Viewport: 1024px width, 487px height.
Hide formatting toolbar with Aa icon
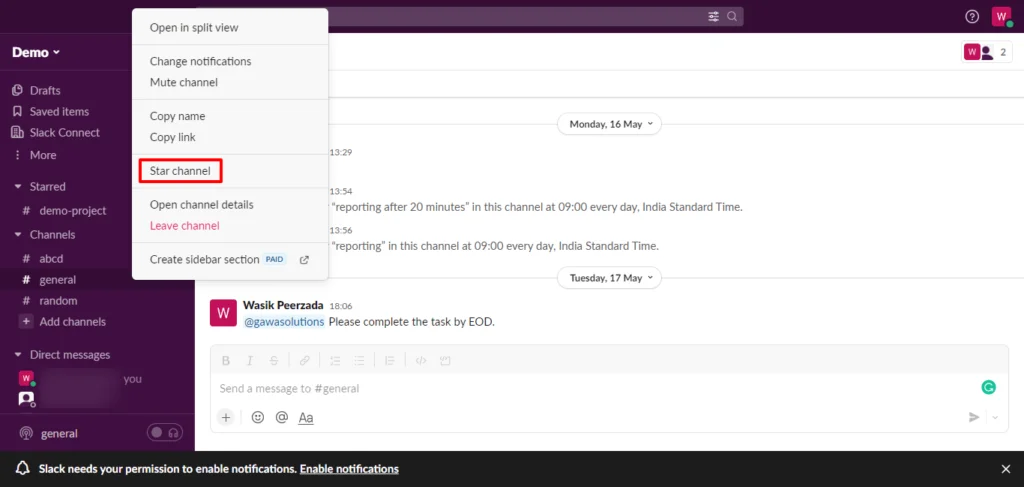[306, 418]
